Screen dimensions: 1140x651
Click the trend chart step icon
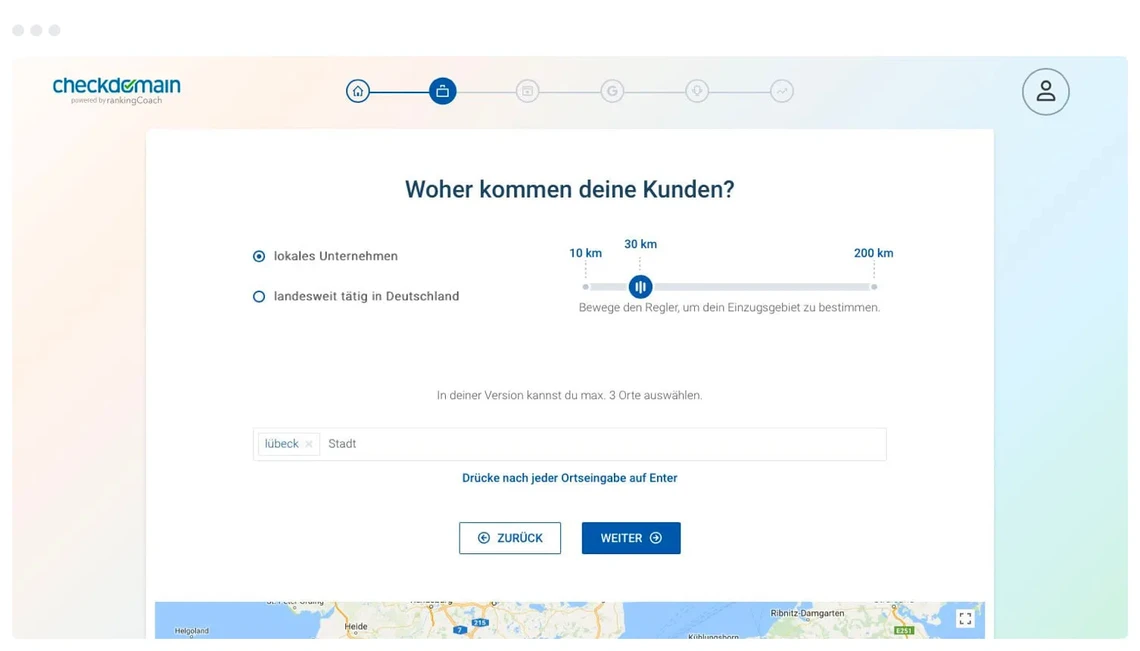pos(782,91)
